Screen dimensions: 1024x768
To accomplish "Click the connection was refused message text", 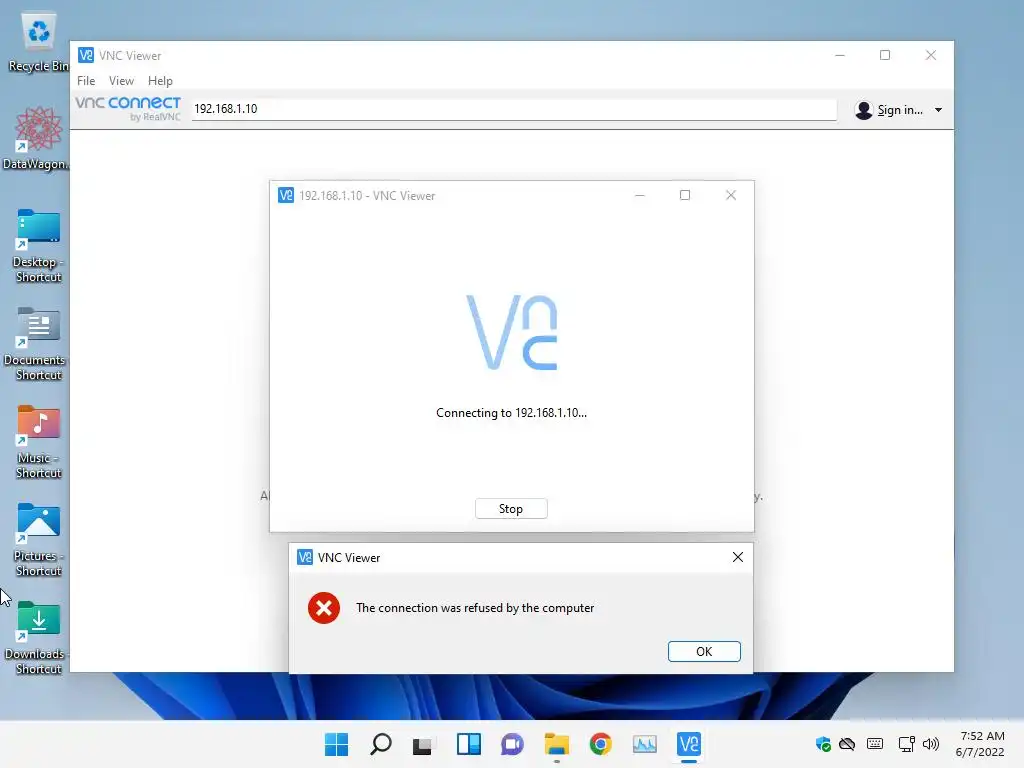I will (x=475, y=608).
